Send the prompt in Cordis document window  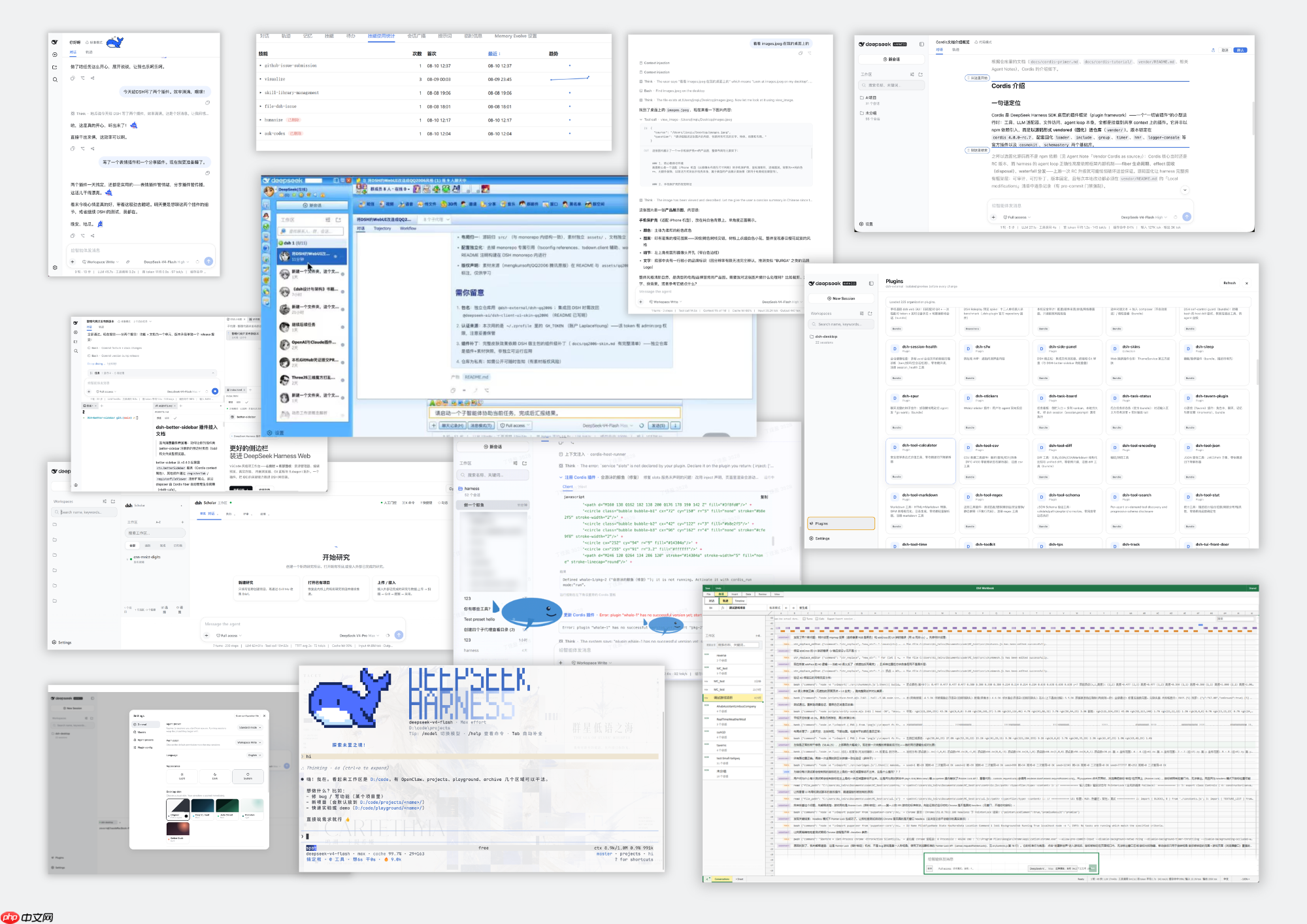pos(1187,217)
